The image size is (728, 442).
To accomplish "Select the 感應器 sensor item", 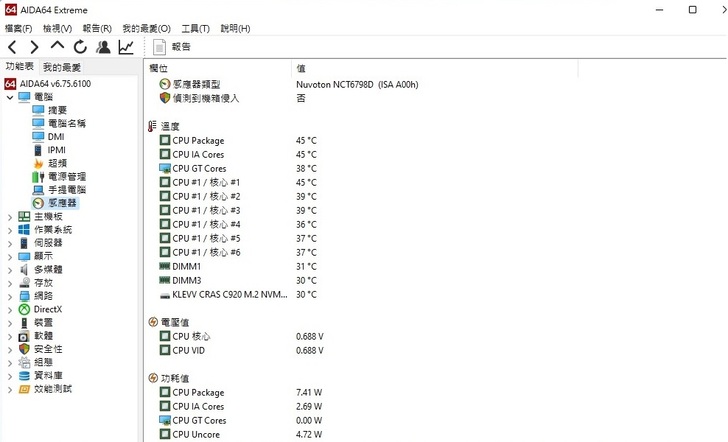I will click(x=62, y=203).
